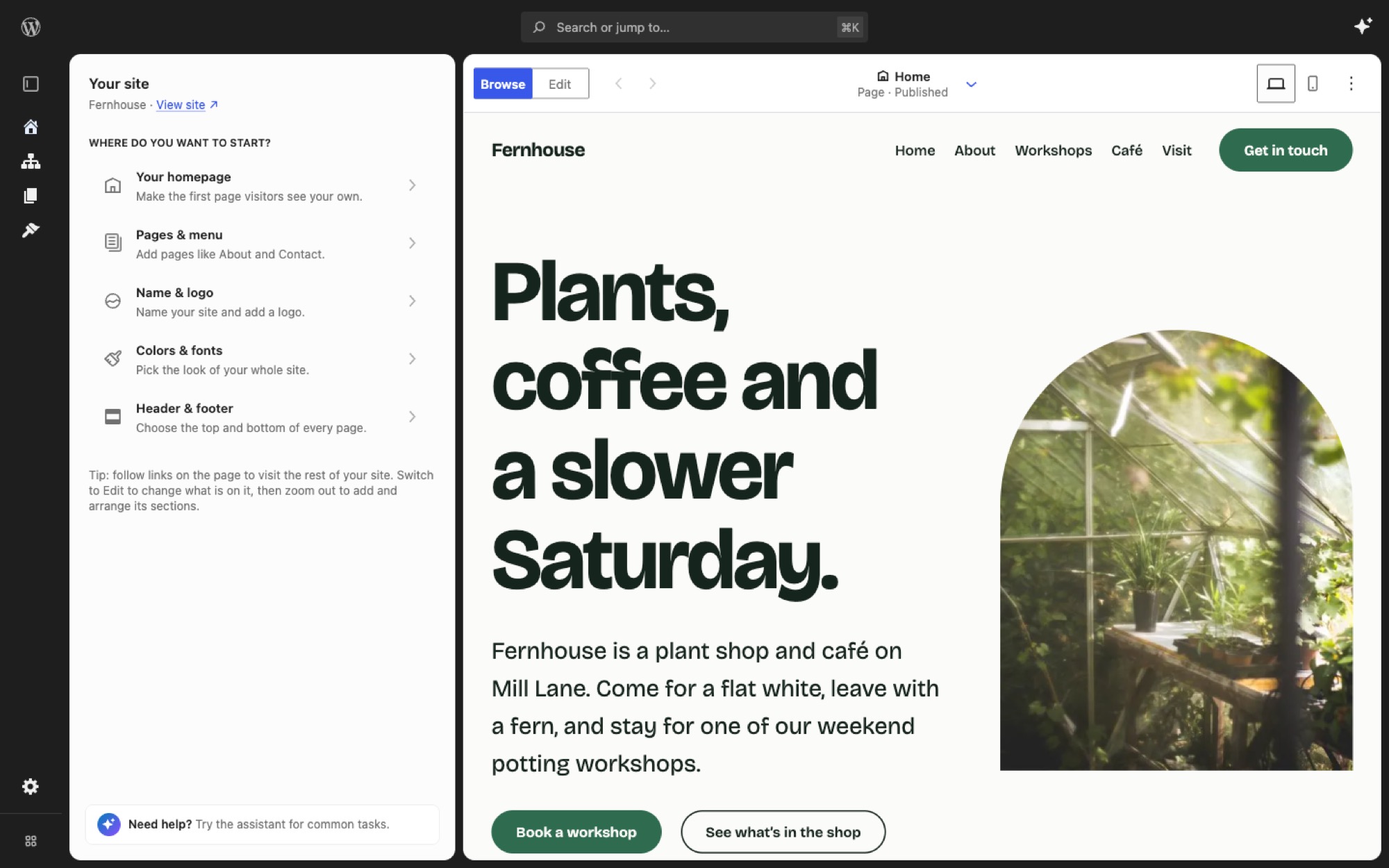
Task: Click the WordPress logo icon
Action: (x=31, y=27)
